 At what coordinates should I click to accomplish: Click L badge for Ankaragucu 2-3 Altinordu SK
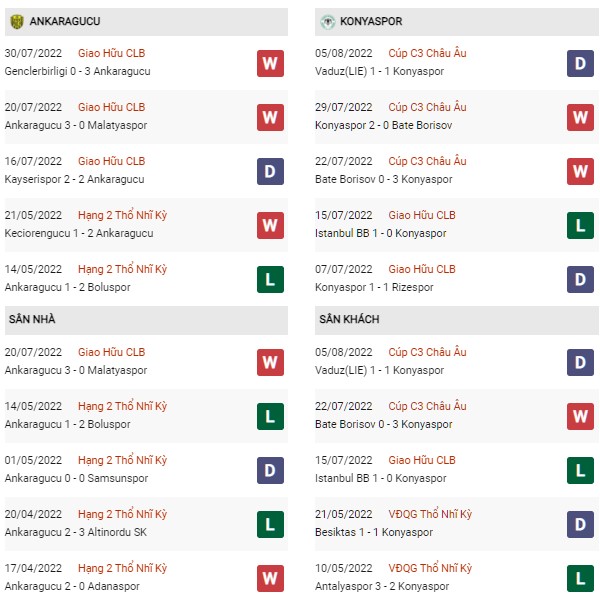tap(270, 524)
